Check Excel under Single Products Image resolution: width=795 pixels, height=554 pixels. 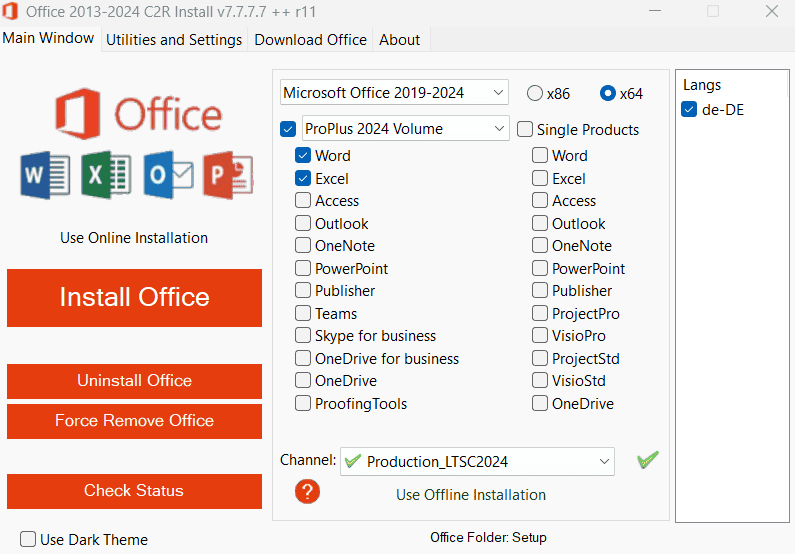click(540, 178)
